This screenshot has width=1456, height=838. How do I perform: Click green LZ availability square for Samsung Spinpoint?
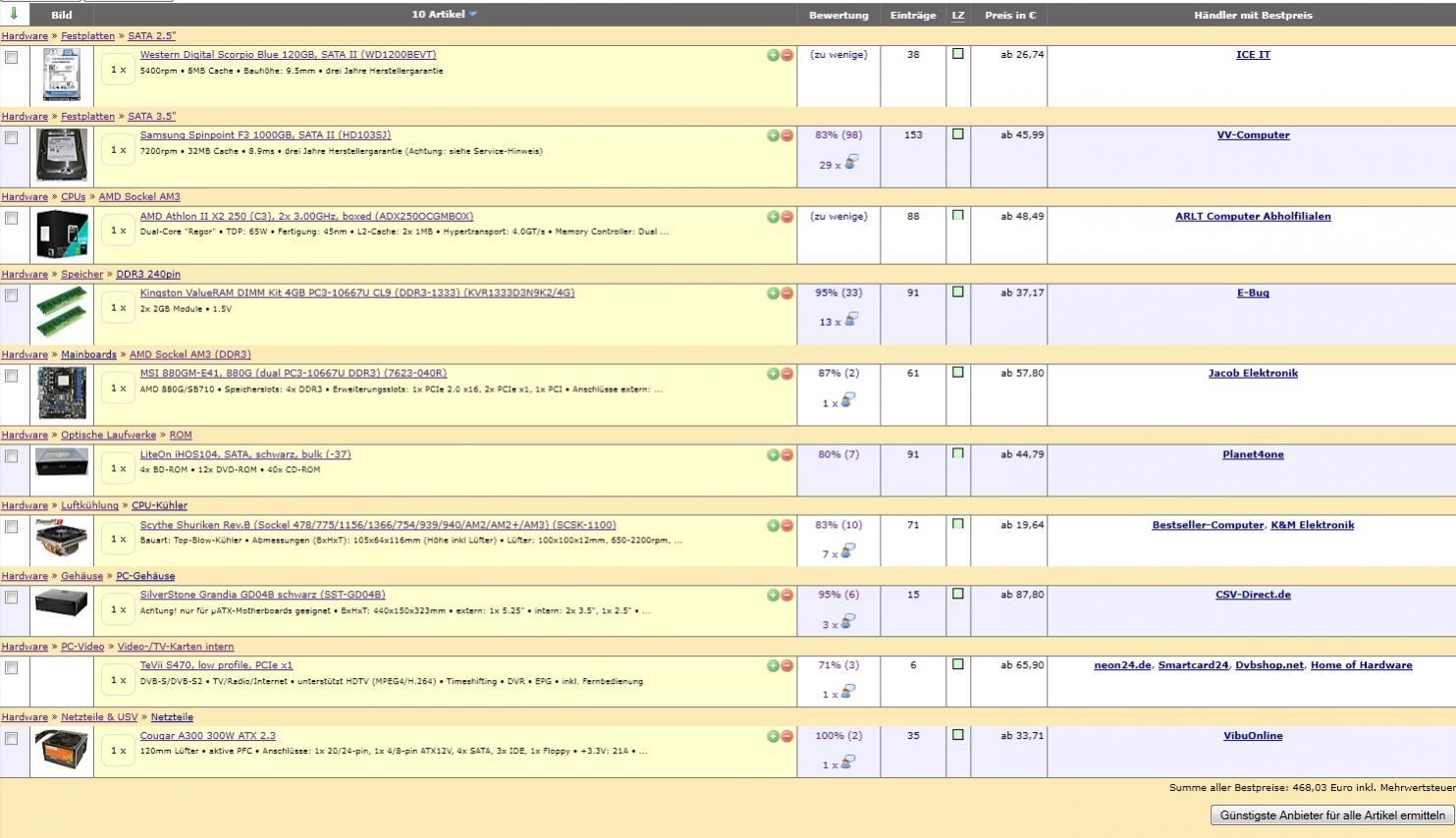(958, 134)
